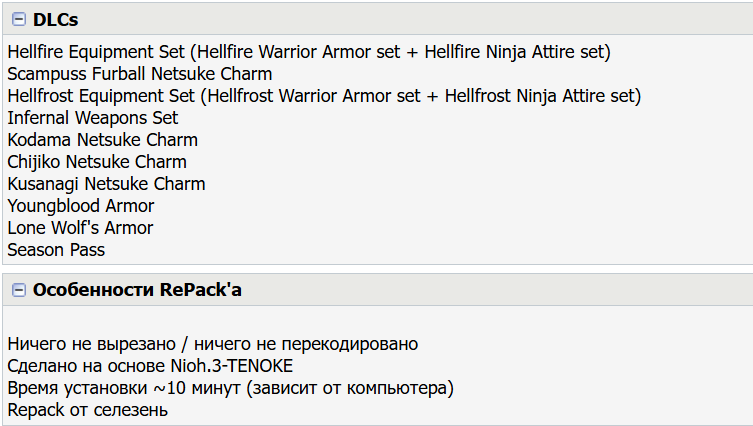Click Kodama Netsuke Charm item
This screenshot has width=753, height=426.
pos(102,140)
